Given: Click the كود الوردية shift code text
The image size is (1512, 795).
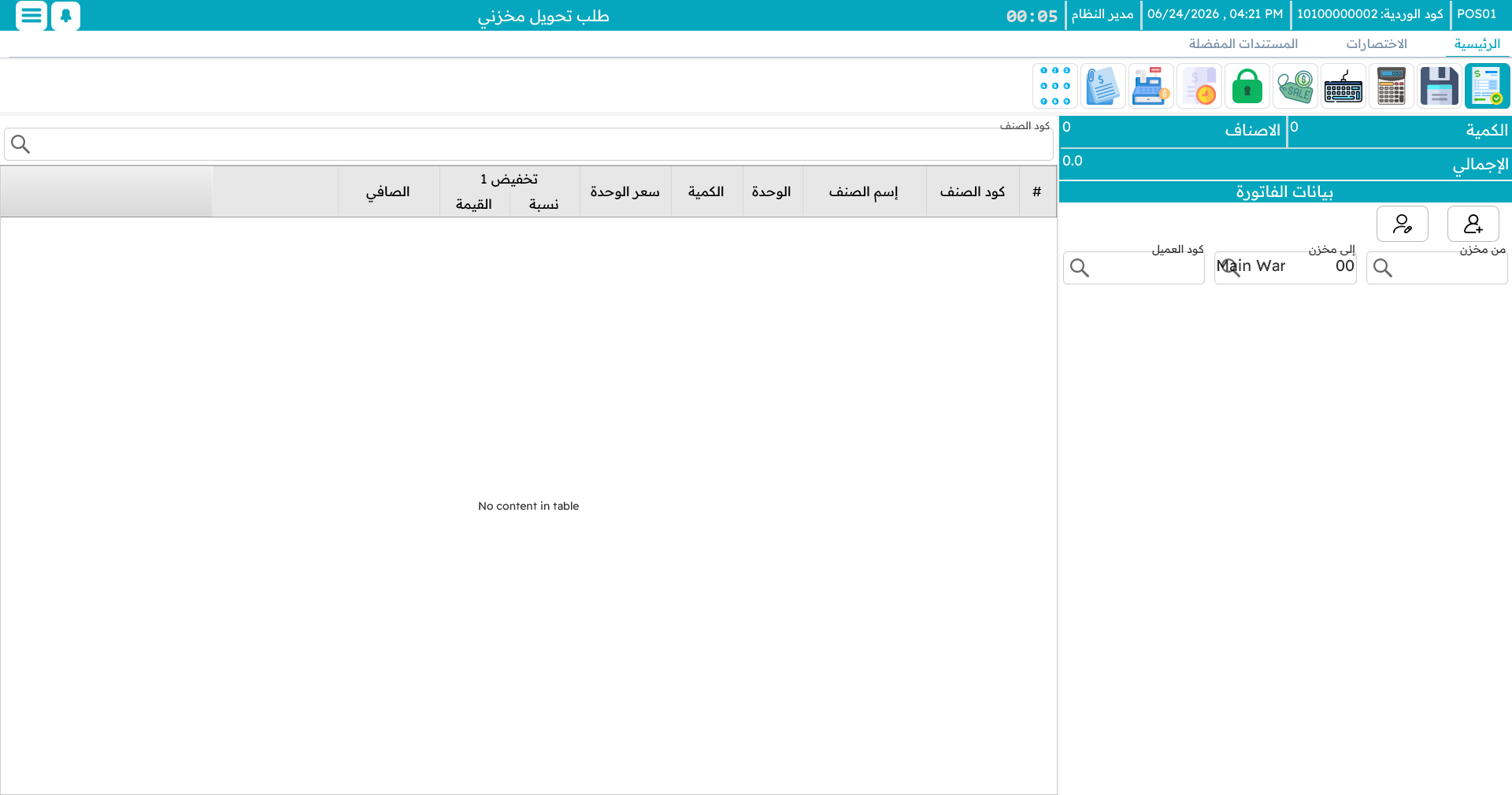Looking at the screenshot, I should tap(1370, 14).
